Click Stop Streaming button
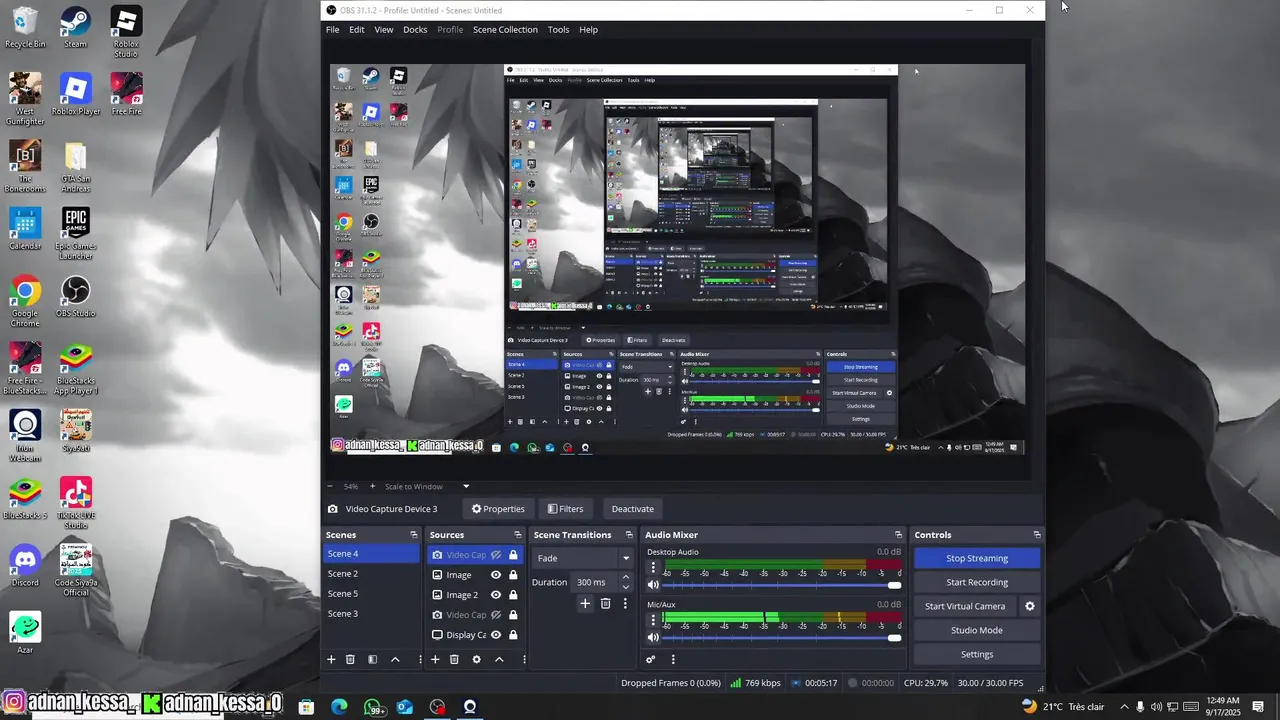This screenshot has height=720, width=1280. tap(977, 558)
